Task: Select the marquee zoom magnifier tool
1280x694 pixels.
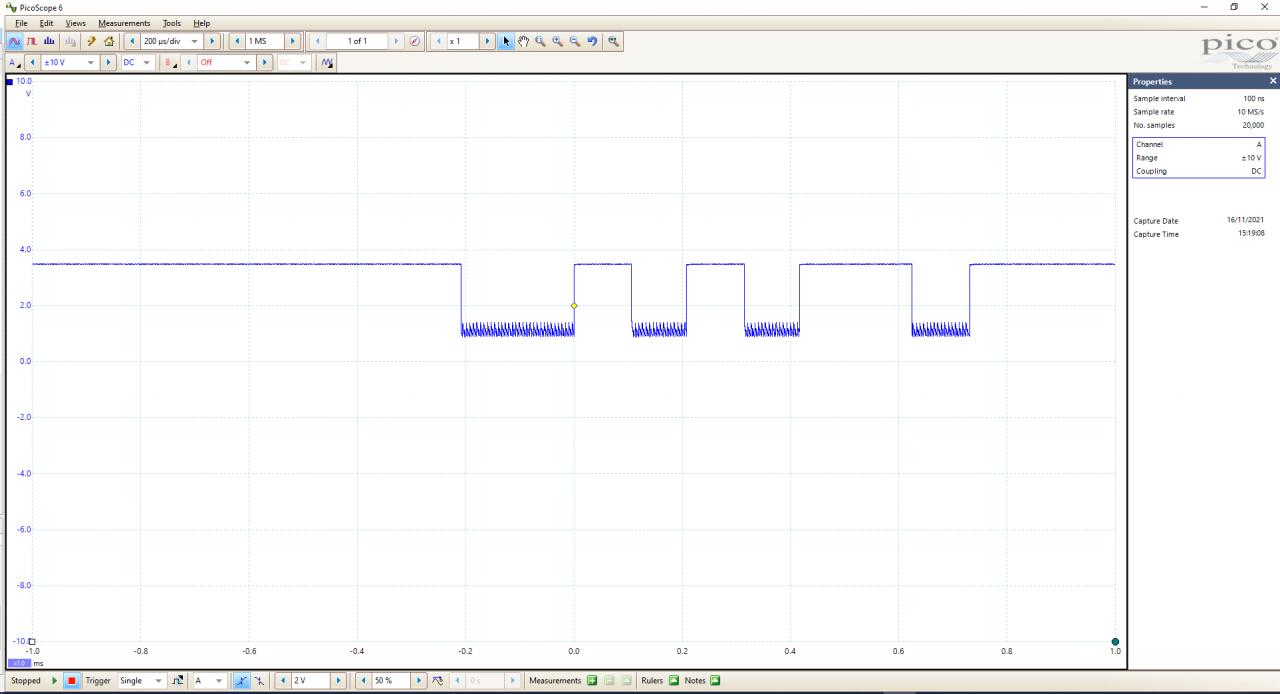Action: coord(540,41)
